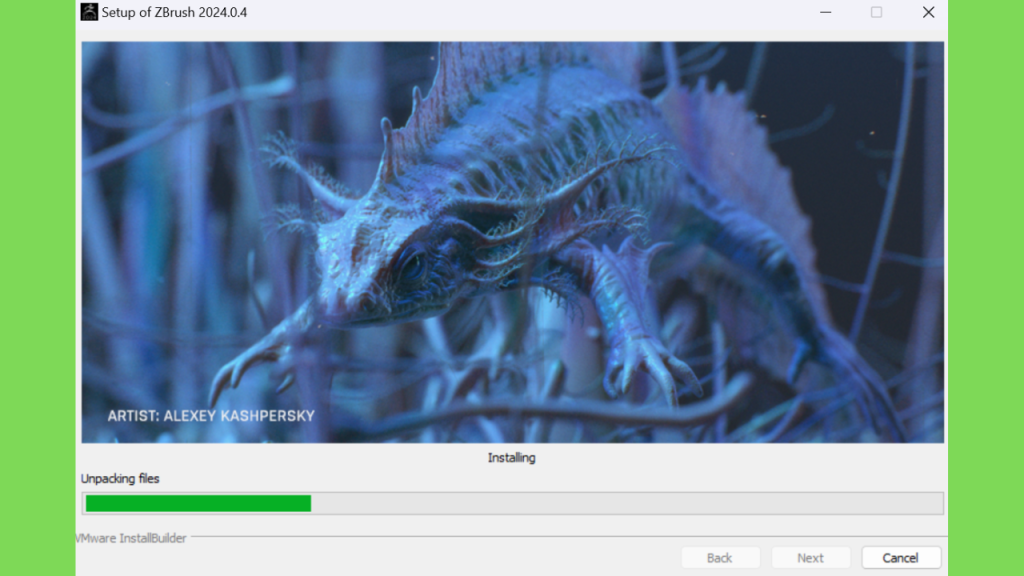This screenshot has width=1024, height=576.
Task: Click the 'Setup of ZBrush 2024.0.4' title
Action: pyautogui.click(x=174, y=12)
